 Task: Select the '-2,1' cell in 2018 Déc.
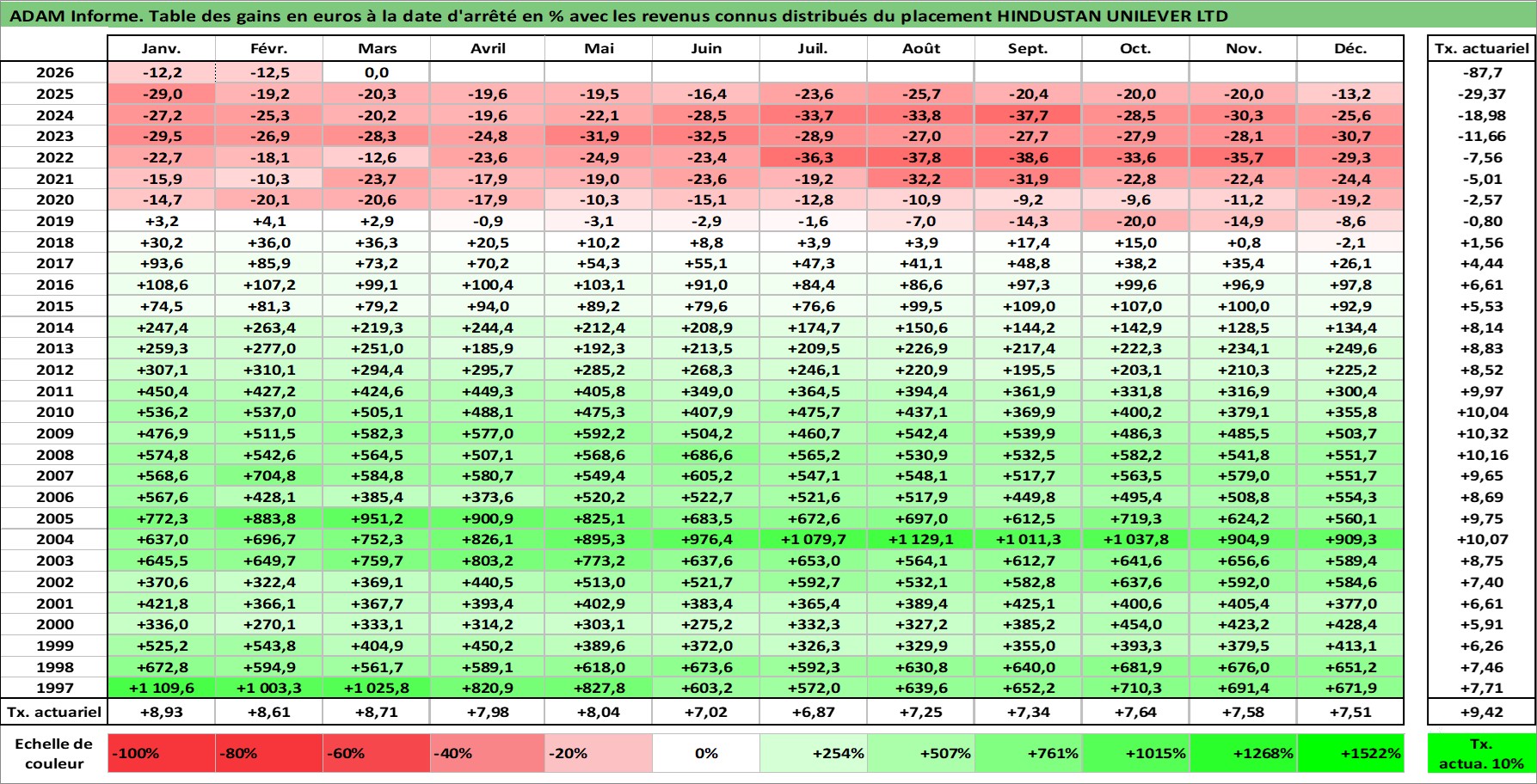[1350, 242]
